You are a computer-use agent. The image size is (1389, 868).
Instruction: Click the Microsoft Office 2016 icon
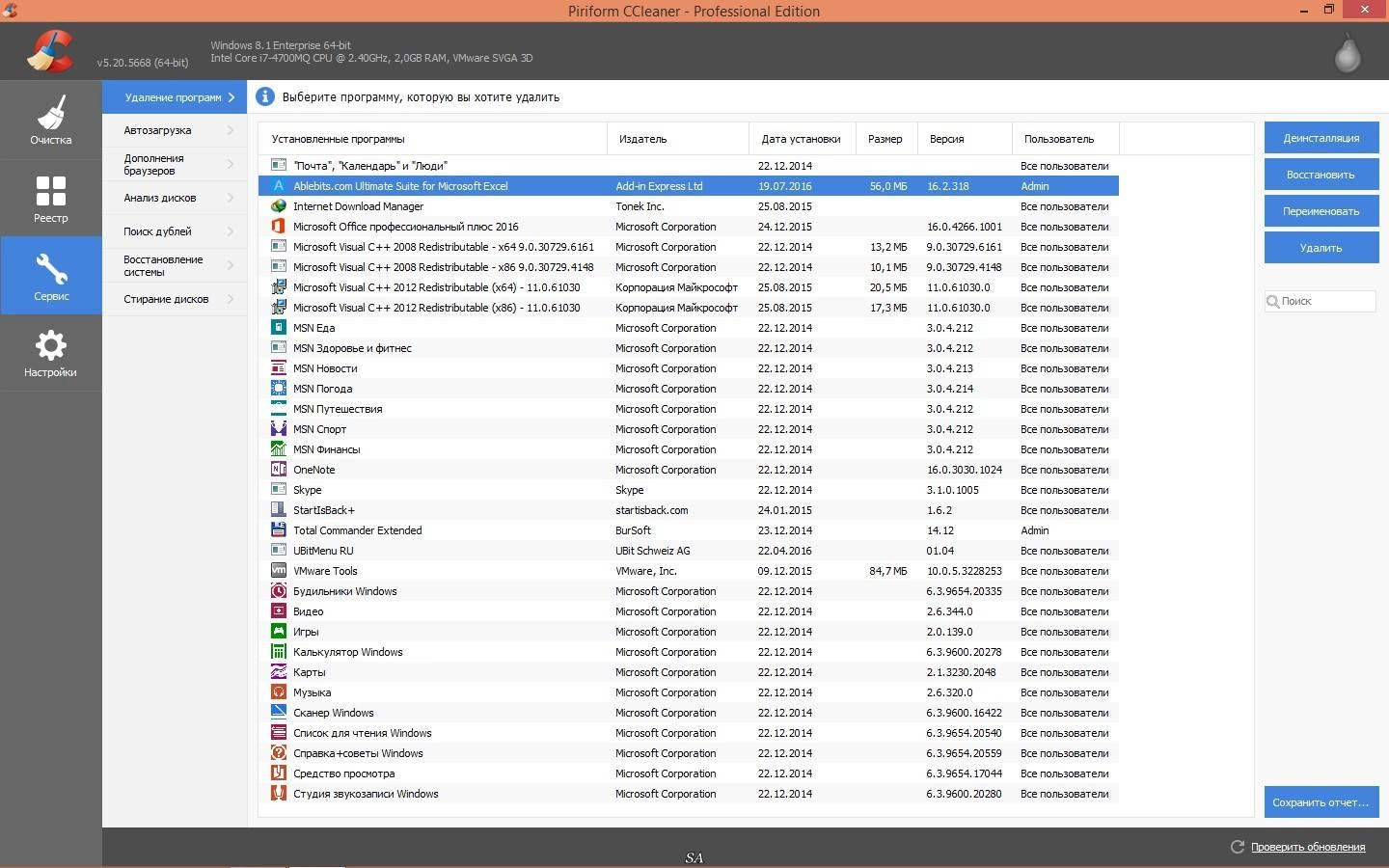[x=278, y=227]
